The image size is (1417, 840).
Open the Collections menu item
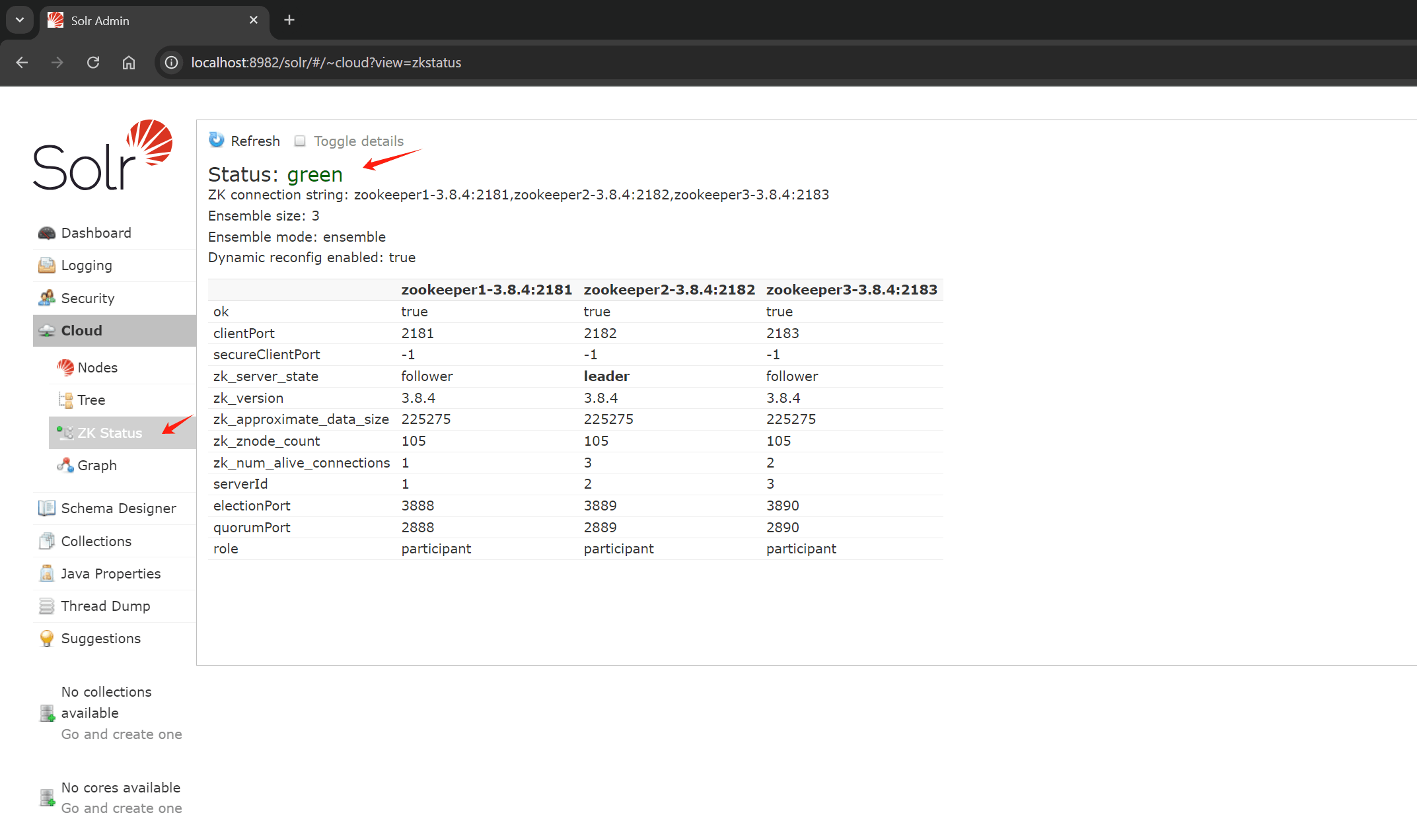pos(96,541)
